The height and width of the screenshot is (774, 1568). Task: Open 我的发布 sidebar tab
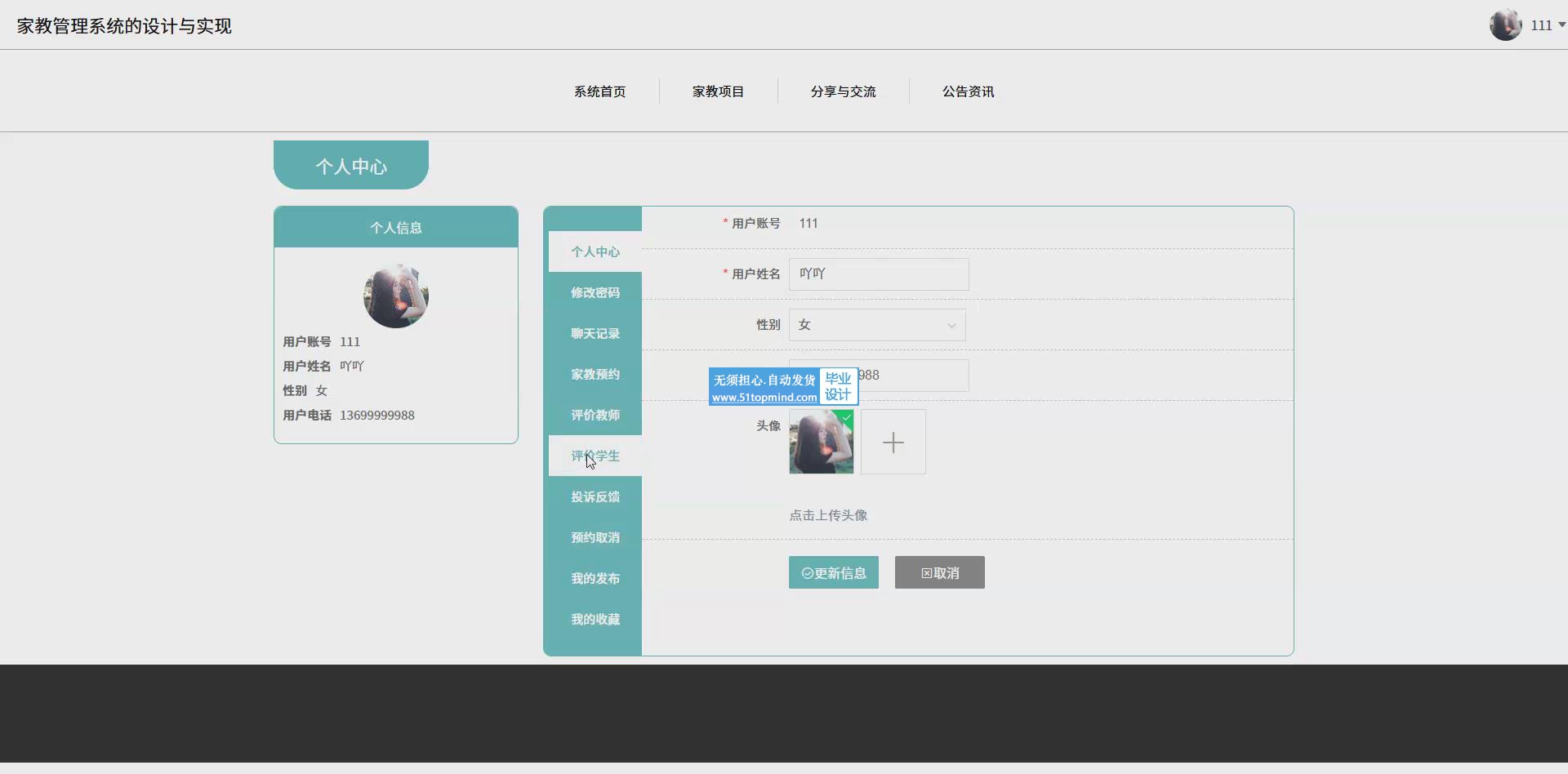[x=595, y=578]
